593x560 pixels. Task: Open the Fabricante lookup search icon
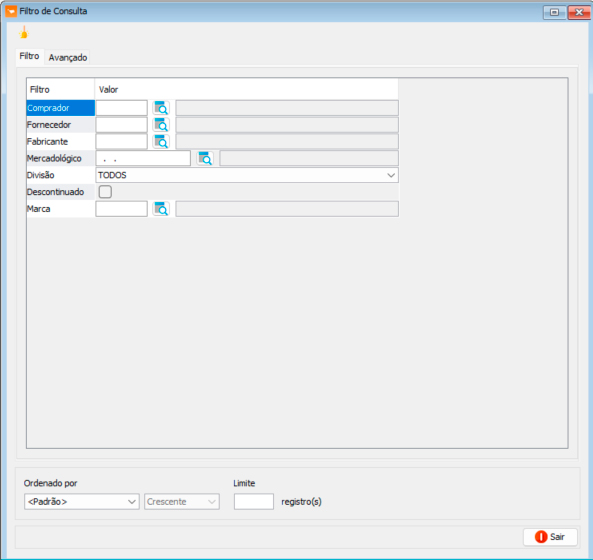pyautogui.click(x=161, y=142)
